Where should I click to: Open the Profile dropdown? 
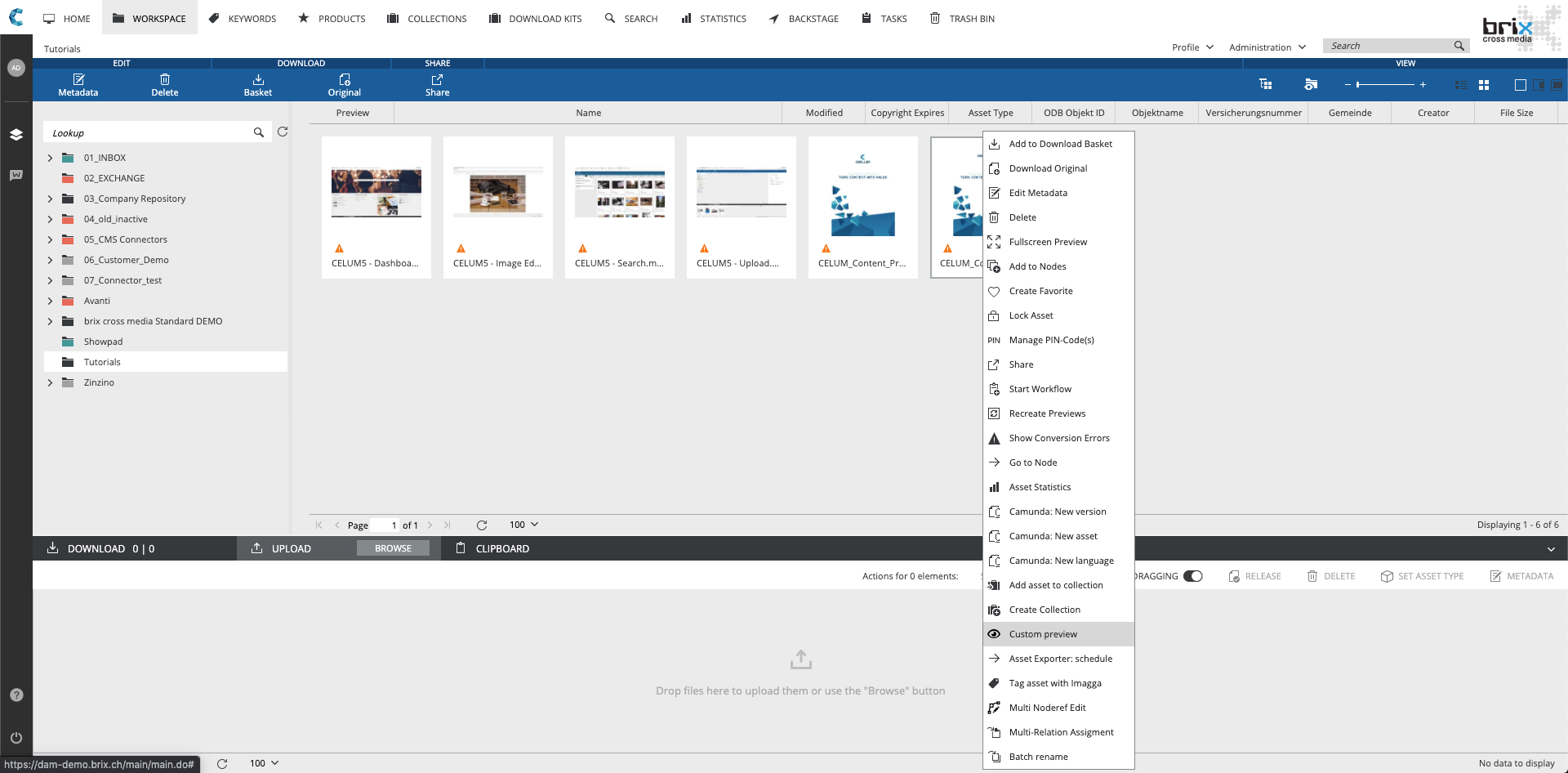[1192, 47]
